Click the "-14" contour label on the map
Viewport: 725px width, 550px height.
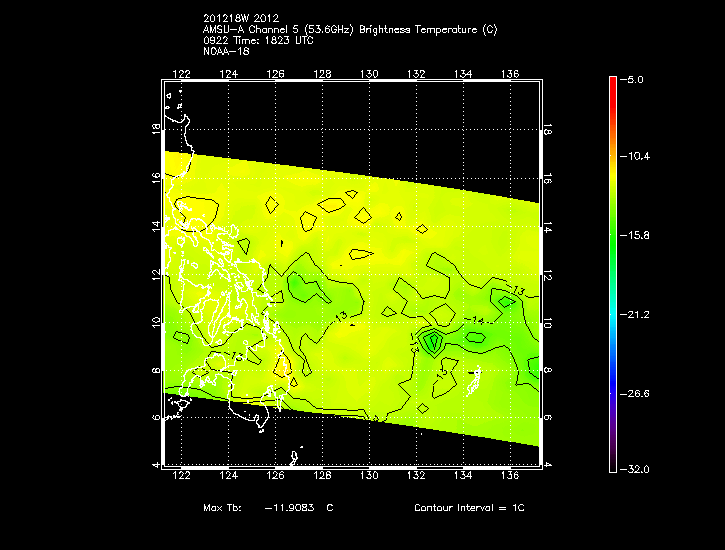[x=474, y=320]
